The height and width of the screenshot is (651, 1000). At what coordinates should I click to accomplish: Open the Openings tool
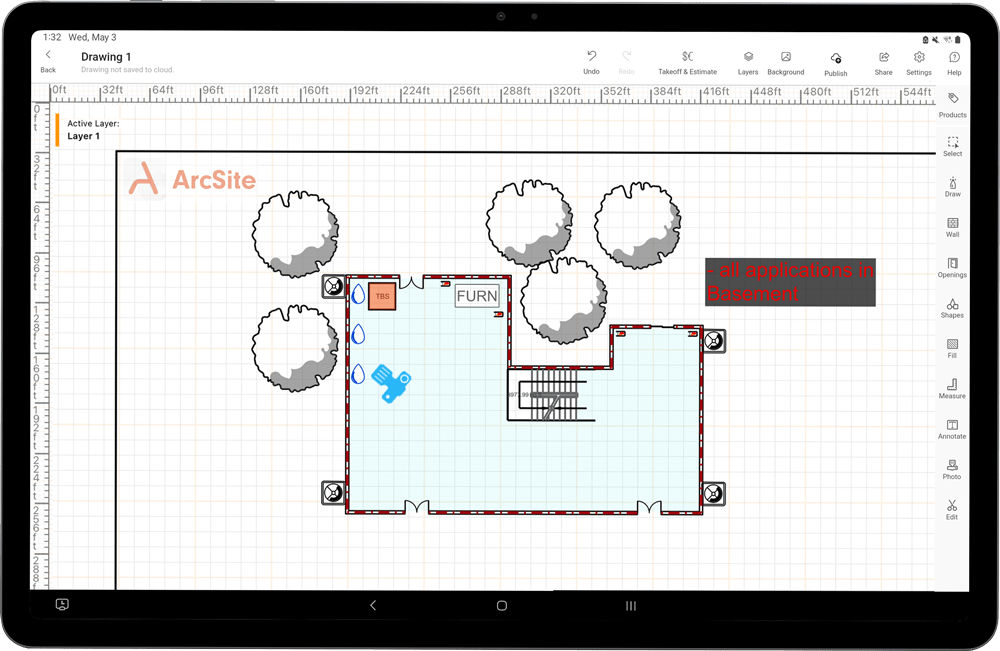coord(952,267)
